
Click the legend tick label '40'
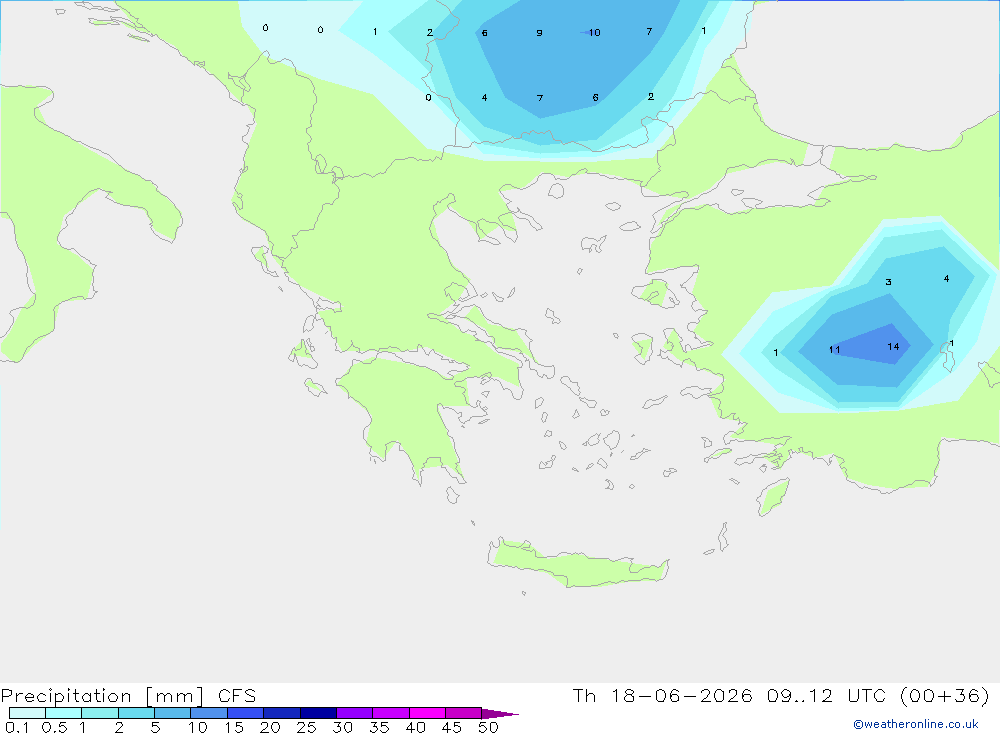[415, 727]
